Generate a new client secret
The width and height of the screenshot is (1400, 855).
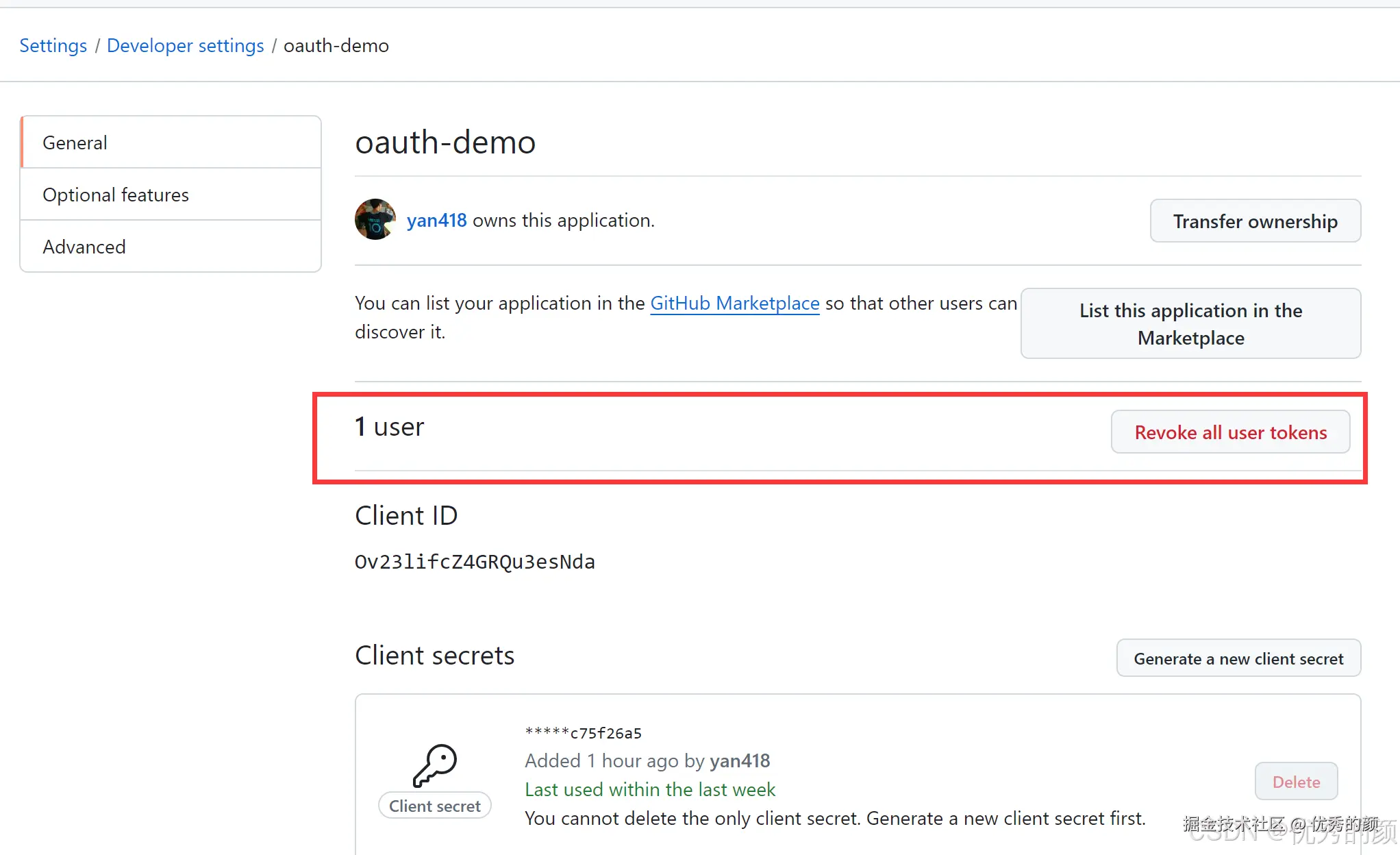(1238, 658)
